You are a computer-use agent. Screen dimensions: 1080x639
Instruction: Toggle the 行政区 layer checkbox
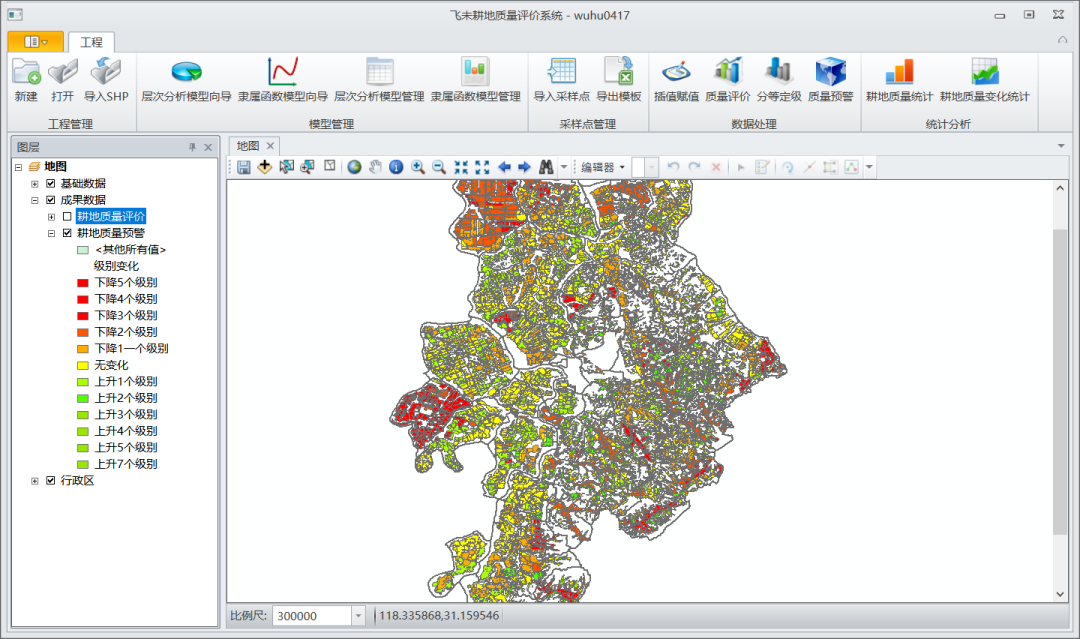coord(50,481)
